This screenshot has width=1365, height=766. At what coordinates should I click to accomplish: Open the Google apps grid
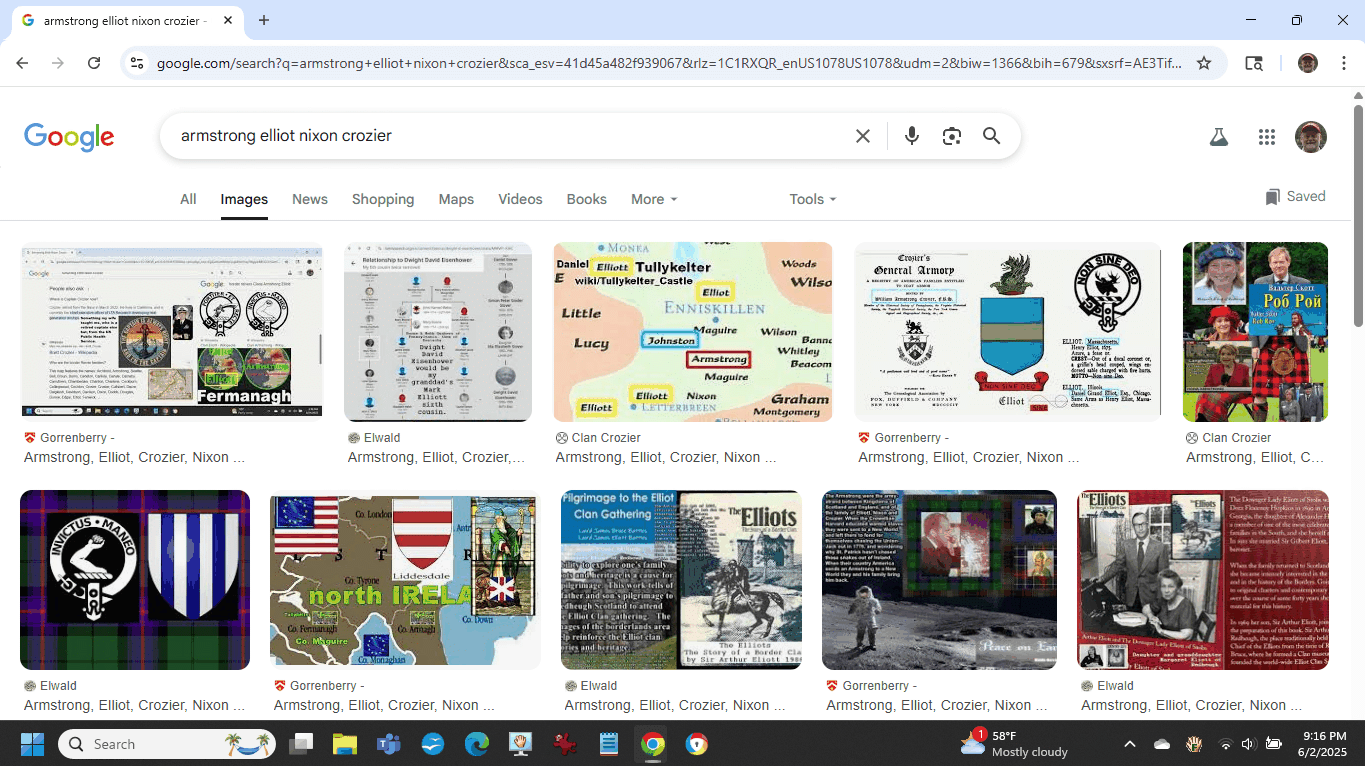1267,137
